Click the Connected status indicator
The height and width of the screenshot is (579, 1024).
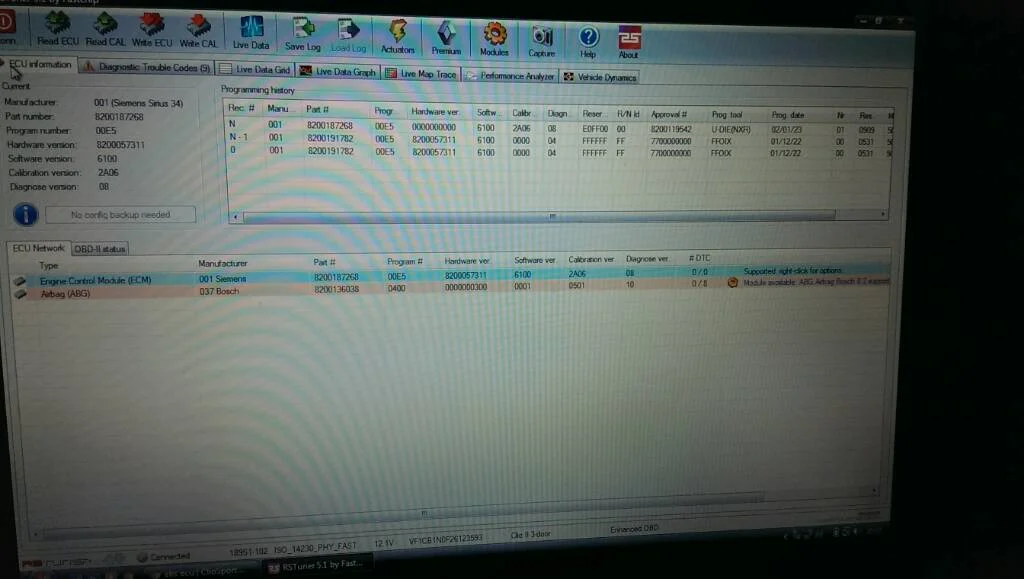pos(163,557)
